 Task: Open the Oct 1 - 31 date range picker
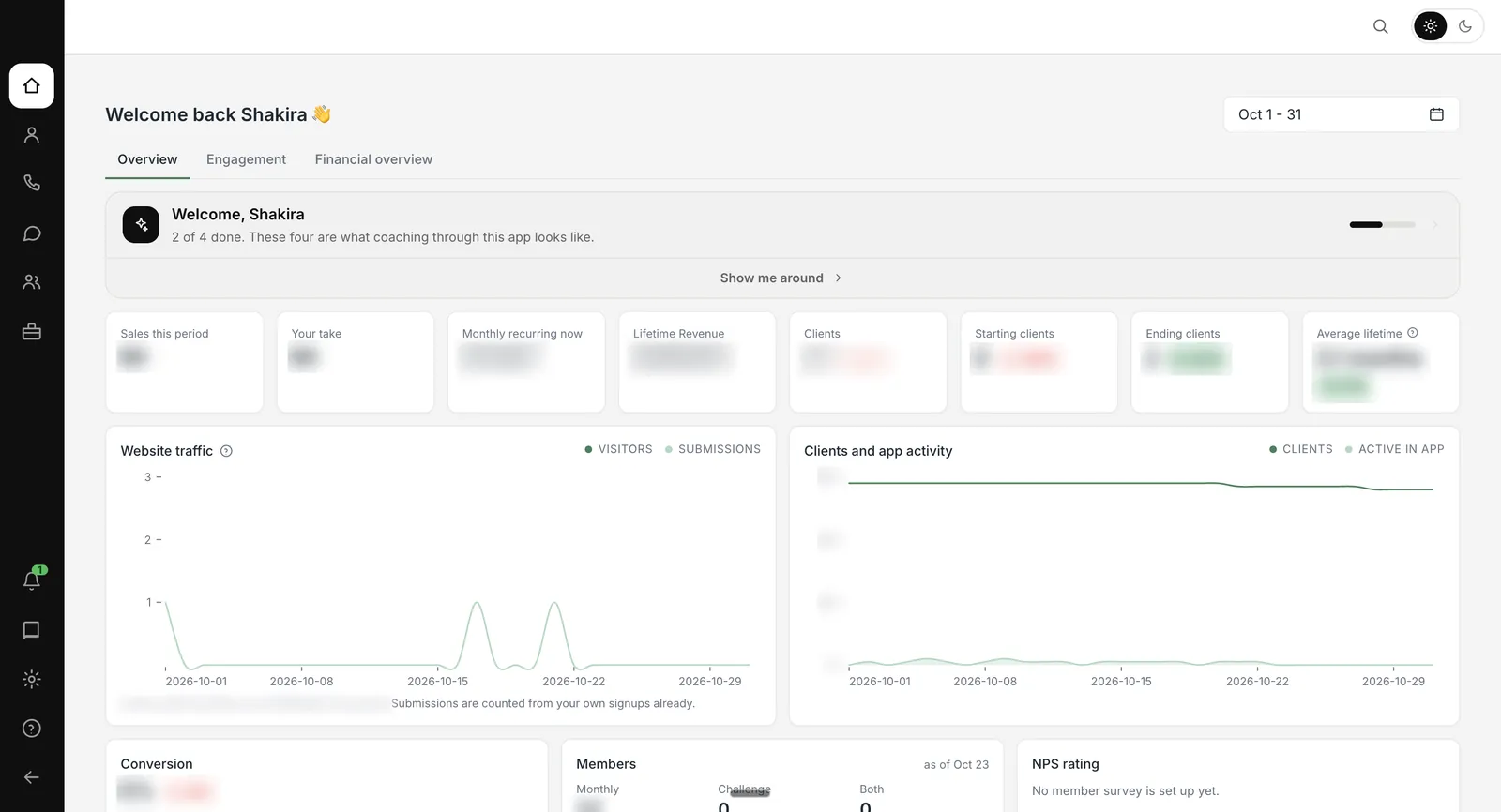1342,114
